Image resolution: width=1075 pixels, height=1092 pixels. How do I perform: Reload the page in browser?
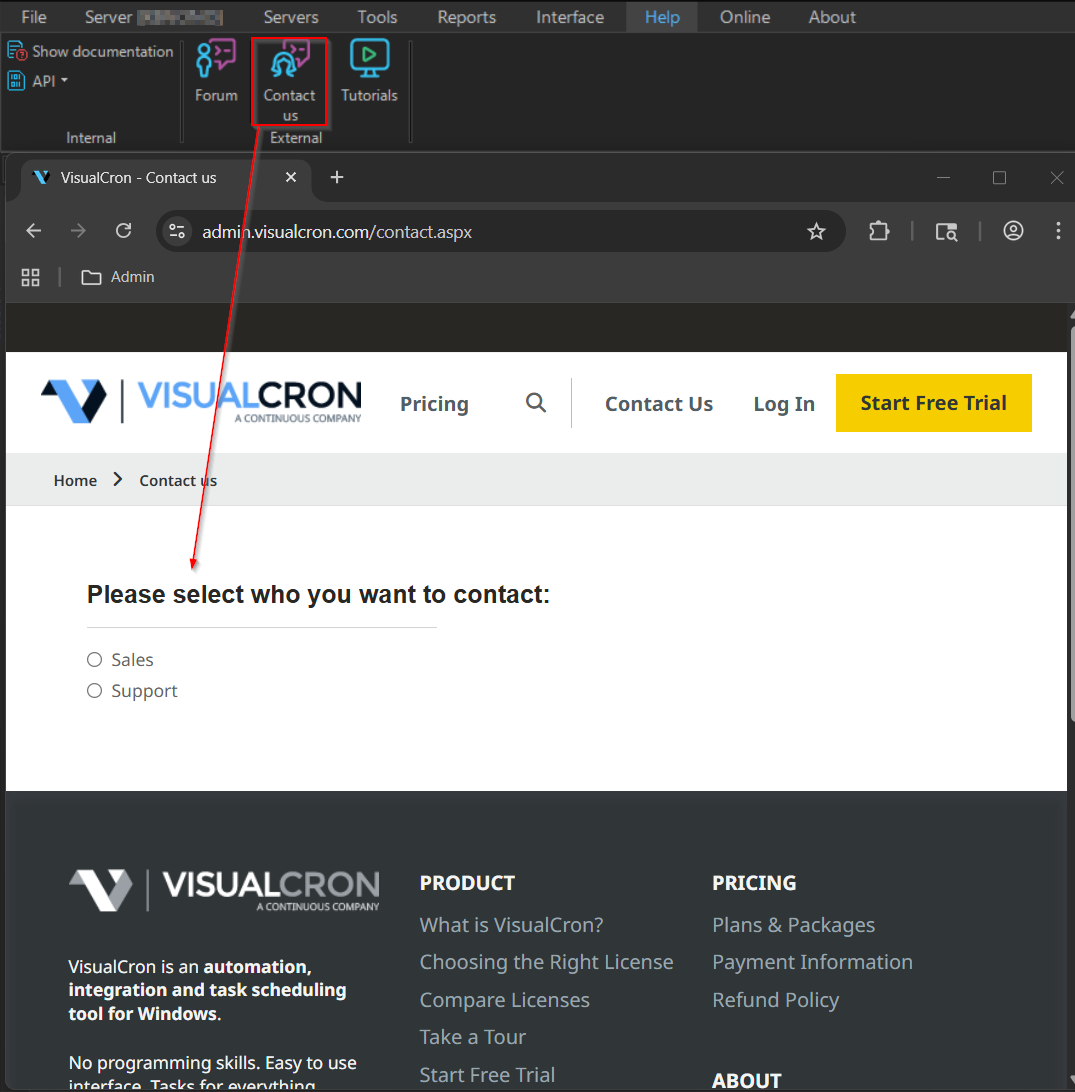(124, 232)
